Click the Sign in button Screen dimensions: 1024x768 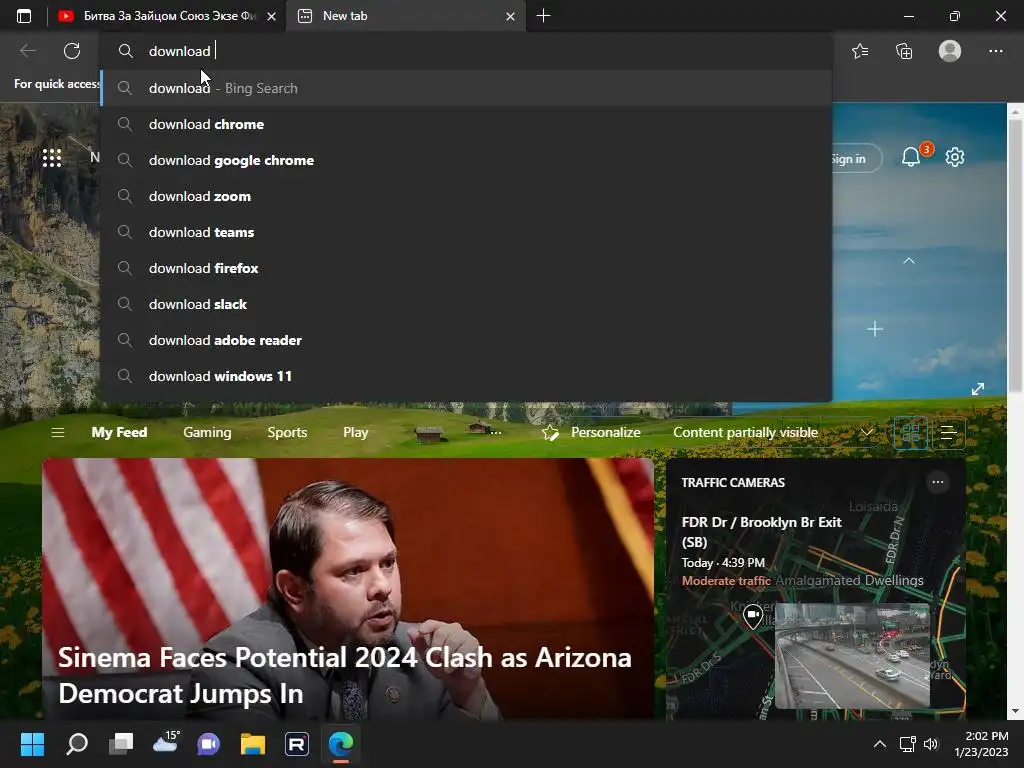pos(856,159)
